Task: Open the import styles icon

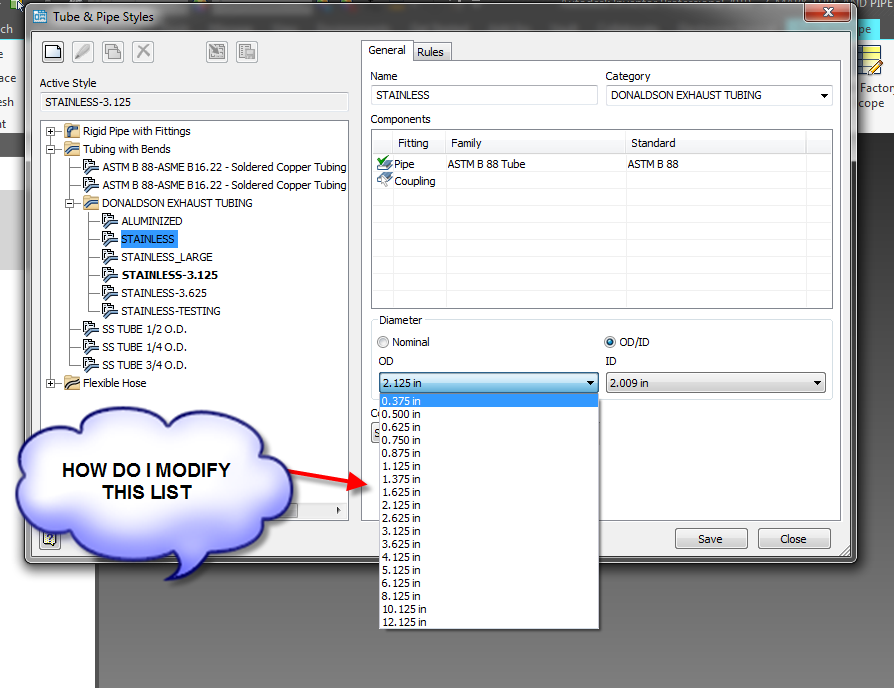Action: pyautogui.click(x=216, y=51)
